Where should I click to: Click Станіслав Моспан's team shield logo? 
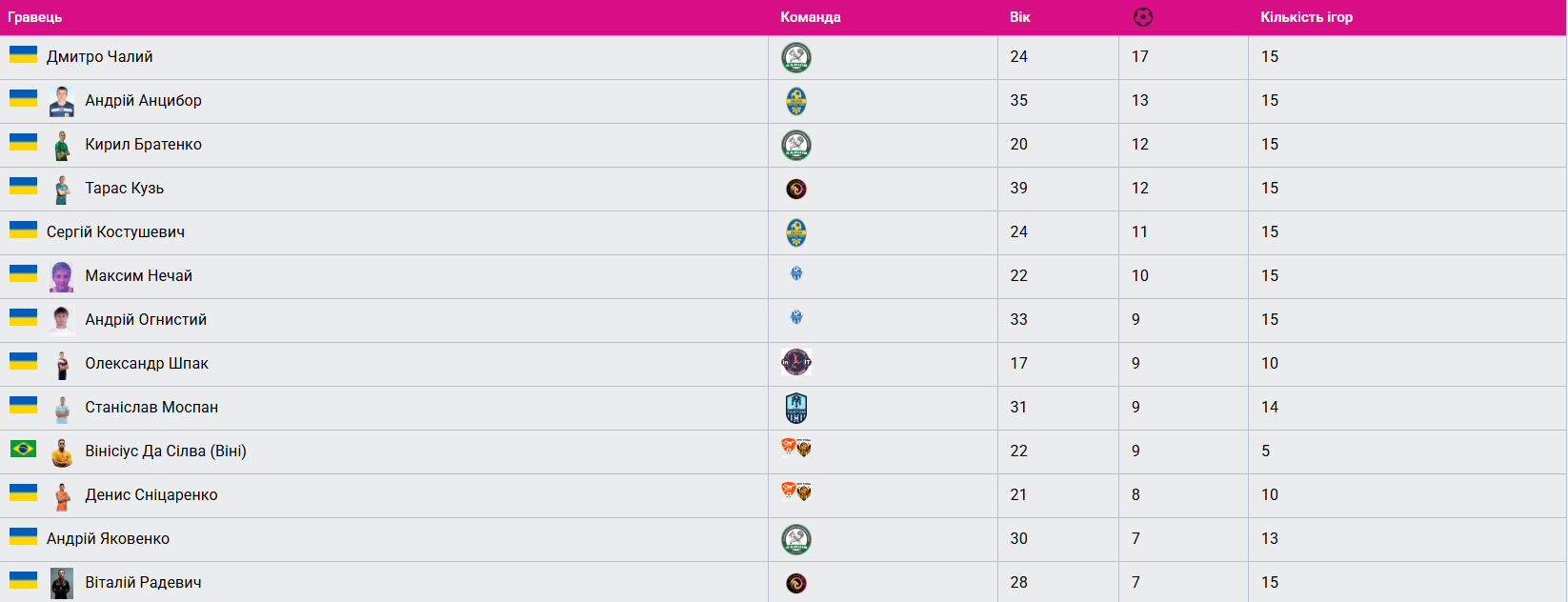[x=796, y=408]
